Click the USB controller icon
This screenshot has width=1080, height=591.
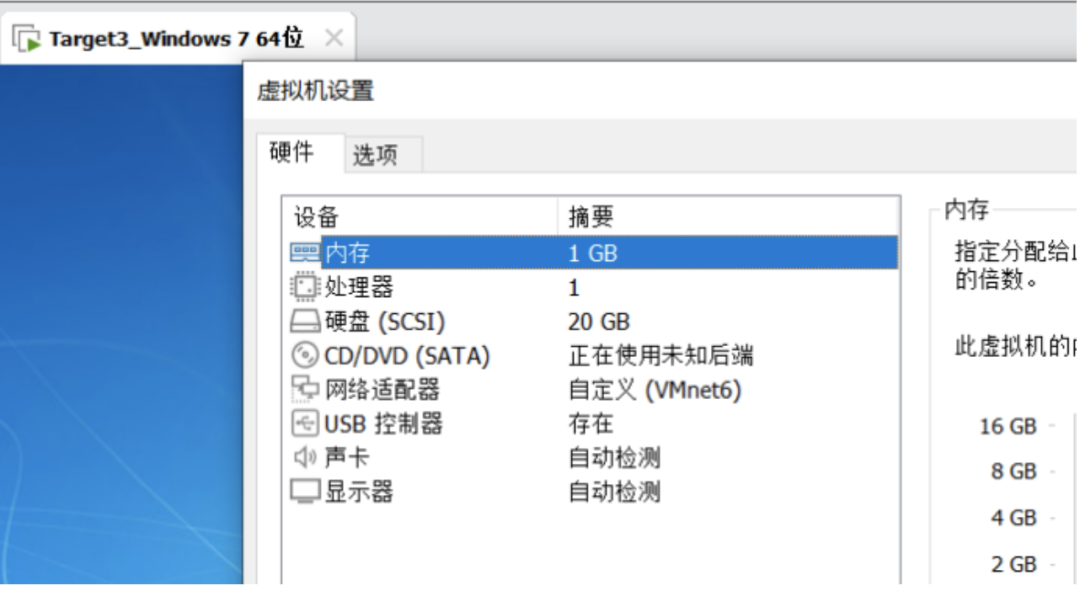304,423
